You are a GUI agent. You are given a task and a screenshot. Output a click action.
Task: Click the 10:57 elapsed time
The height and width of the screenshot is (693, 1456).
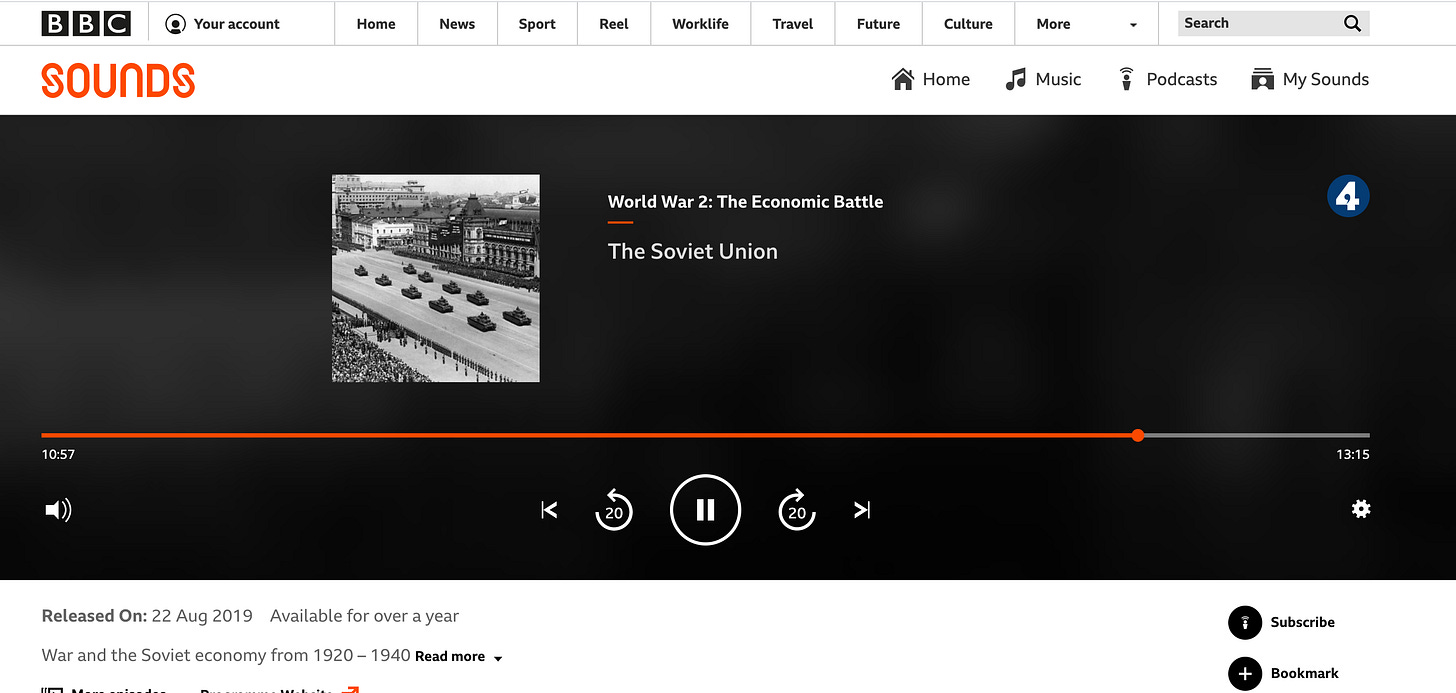pyautogui.click(x=58, y=454)
